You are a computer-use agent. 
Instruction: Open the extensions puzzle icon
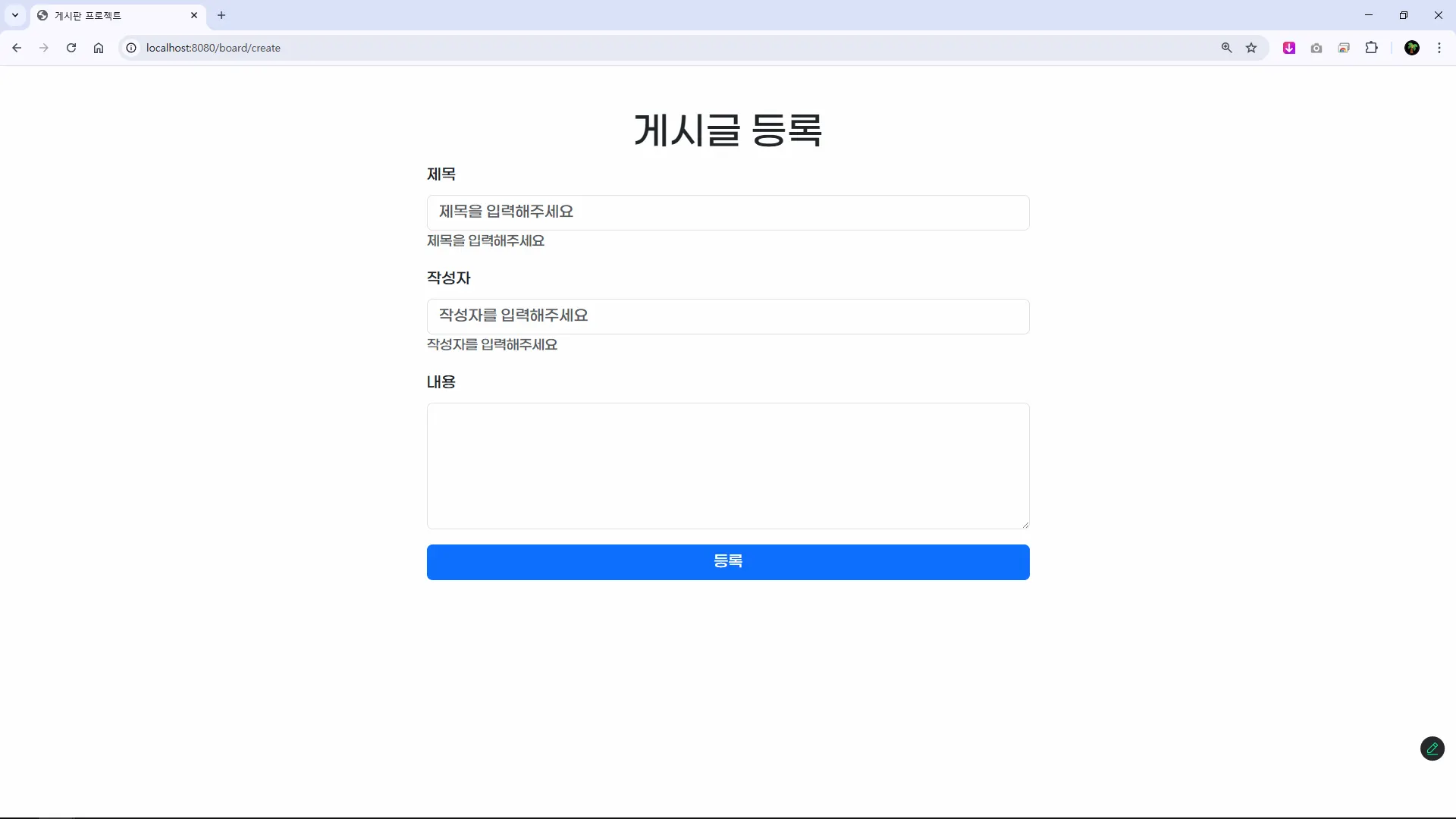point(1371,48)
